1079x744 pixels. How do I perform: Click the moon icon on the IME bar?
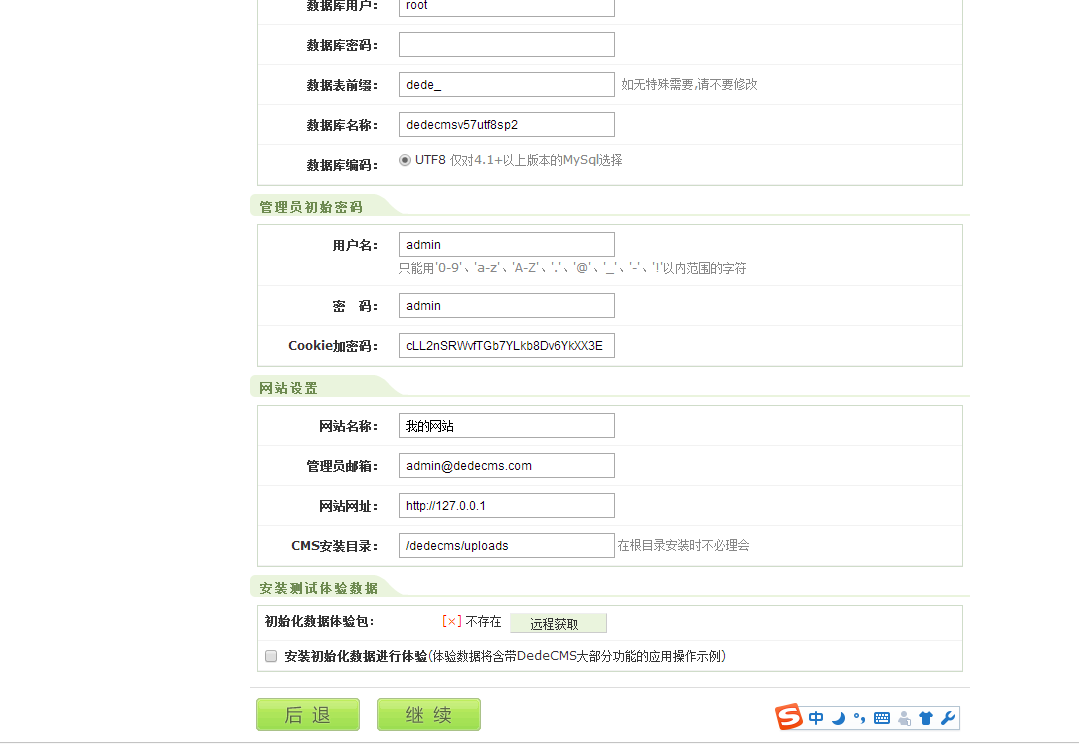point(838,718)
